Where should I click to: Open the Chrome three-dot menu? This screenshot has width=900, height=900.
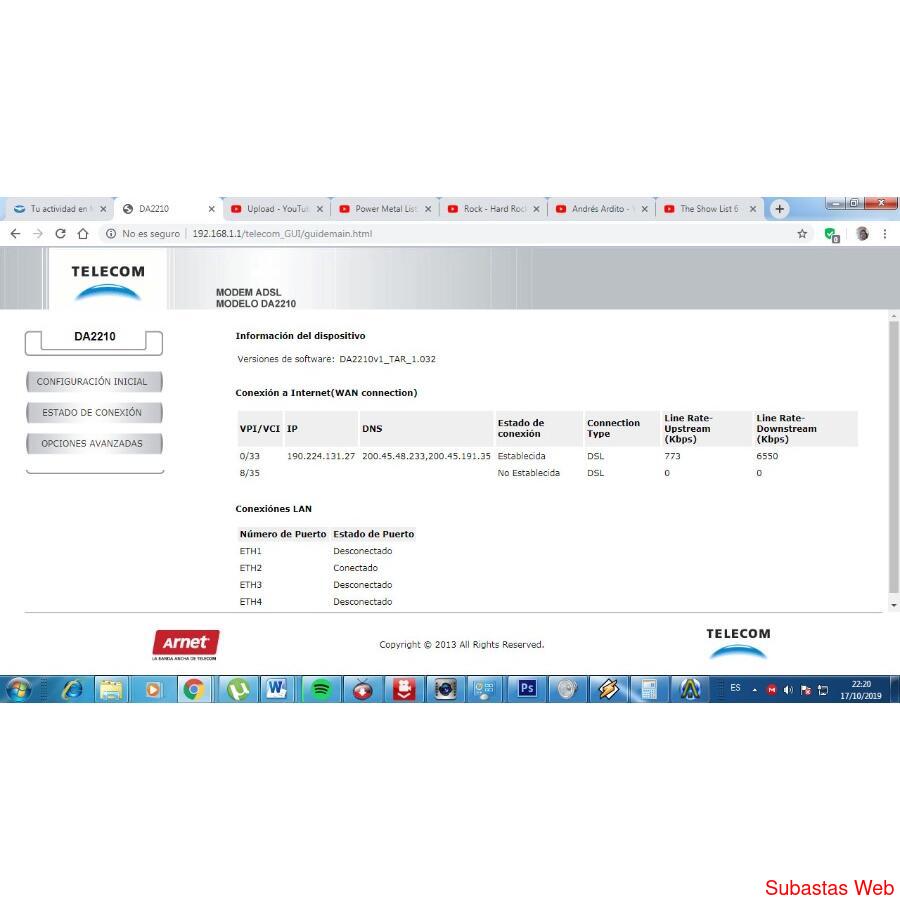885,234
